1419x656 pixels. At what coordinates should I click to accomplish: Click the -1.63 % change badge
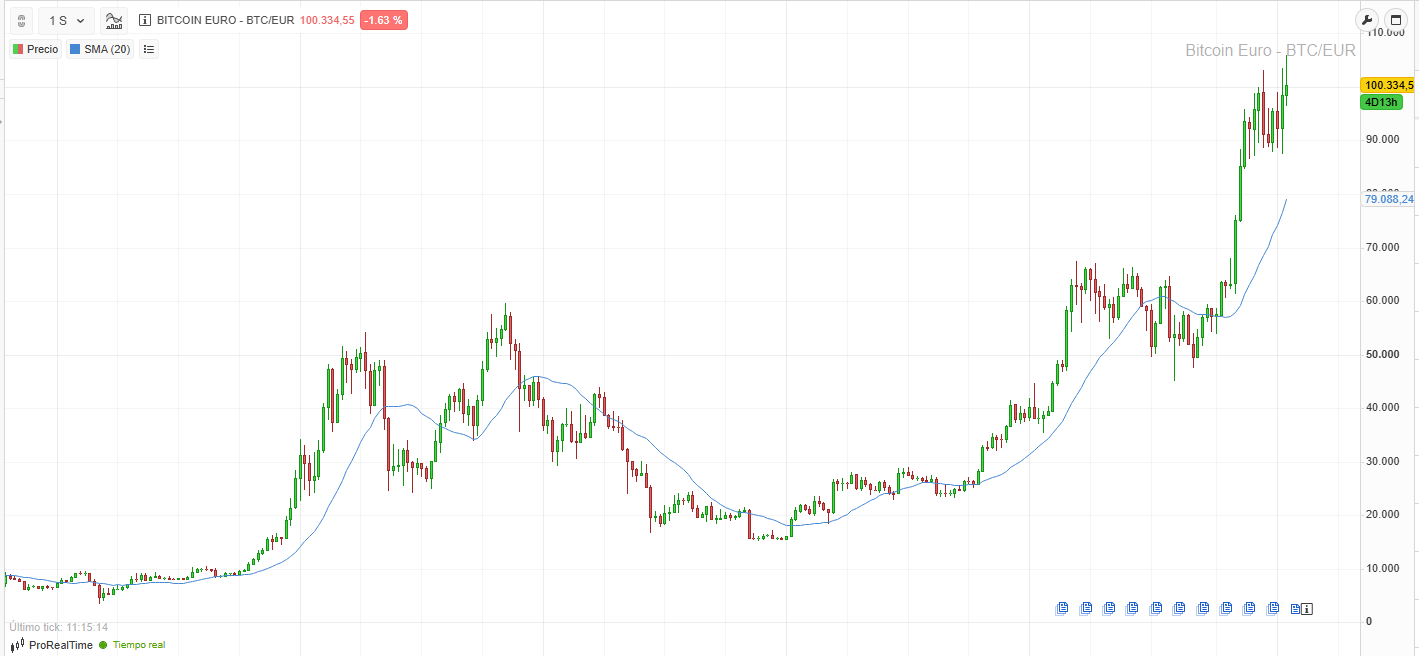pyautogui.click(x=383, y=20)
